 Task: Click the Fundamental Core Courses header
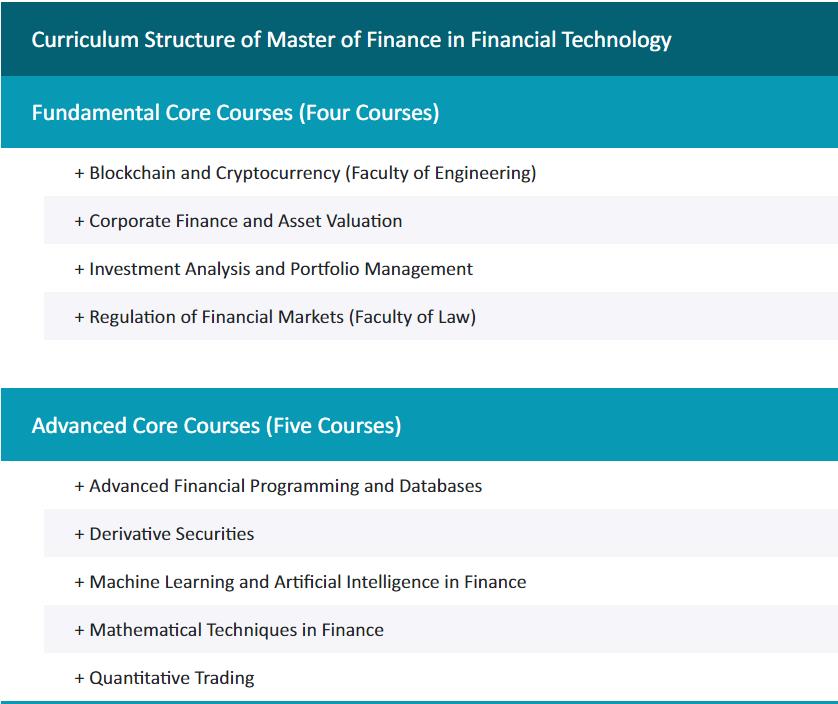(235, 112)
